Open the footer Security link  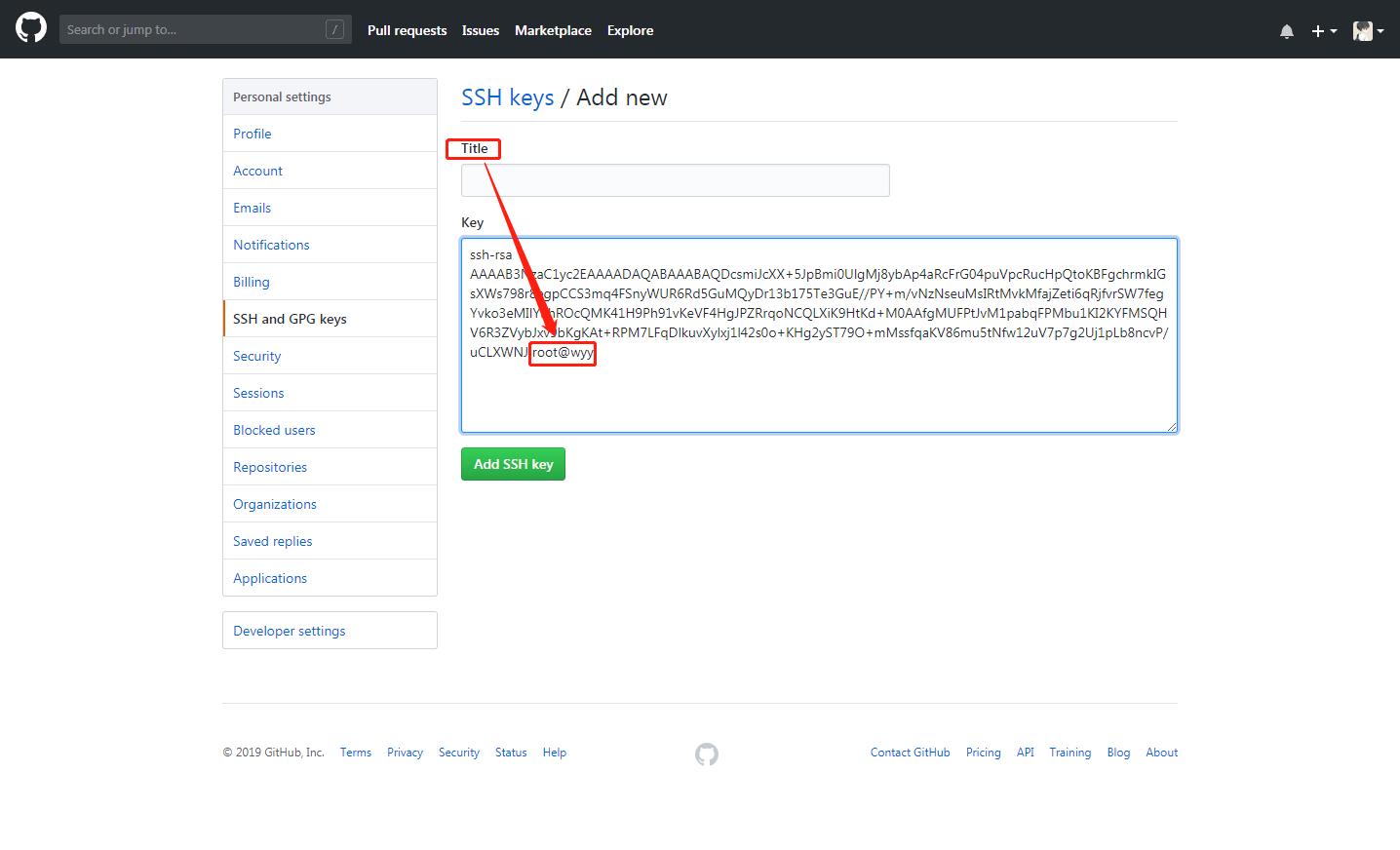point(459,753)
